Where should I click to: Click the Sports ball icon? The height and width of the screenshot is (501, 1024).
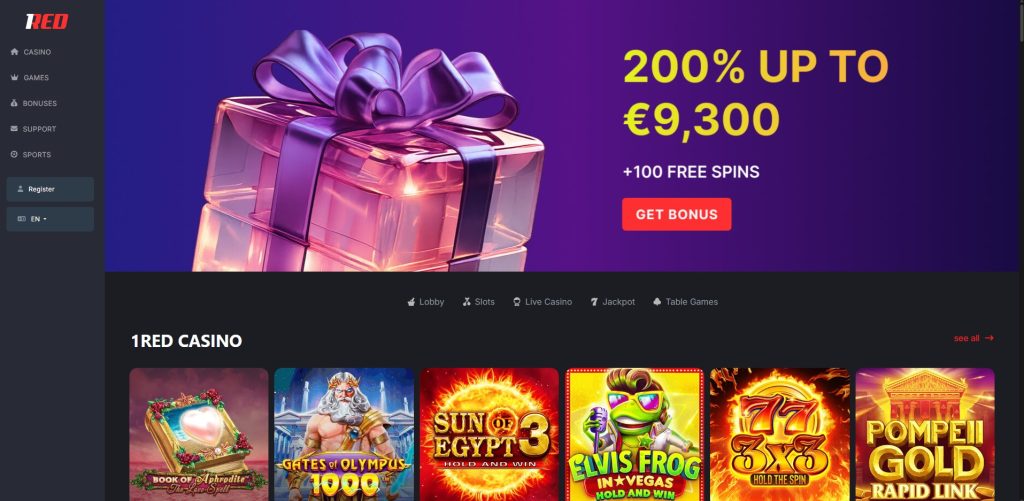[14, 154]
